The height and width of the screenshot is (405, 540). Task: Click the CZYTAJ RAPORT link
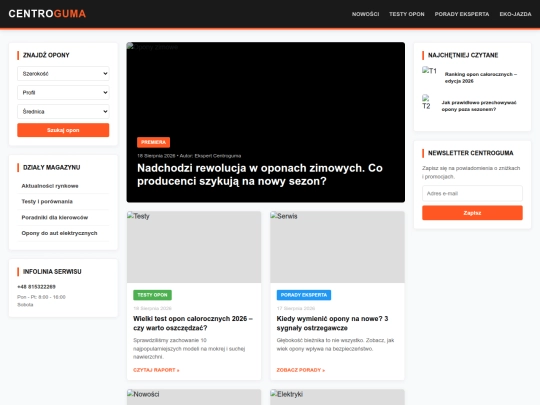click(156, 370)
